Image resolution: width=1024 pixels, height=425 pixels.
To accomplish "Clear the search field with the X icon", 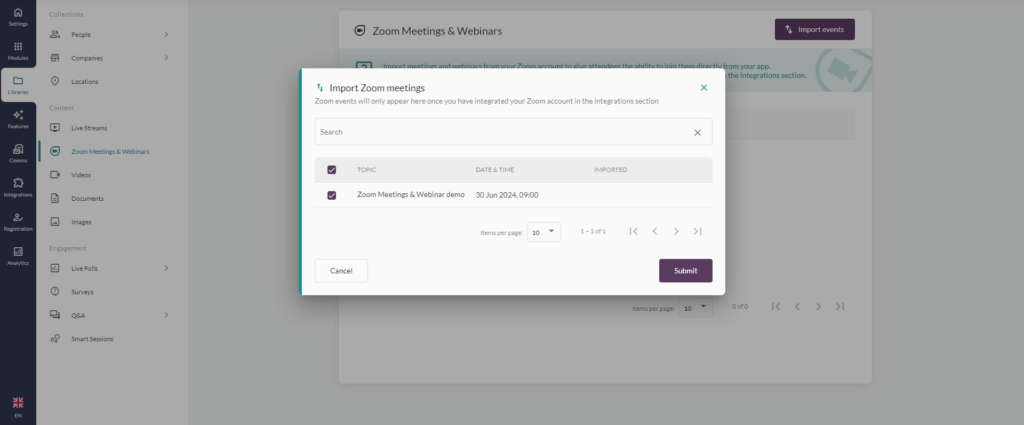I will coord(697,132).
